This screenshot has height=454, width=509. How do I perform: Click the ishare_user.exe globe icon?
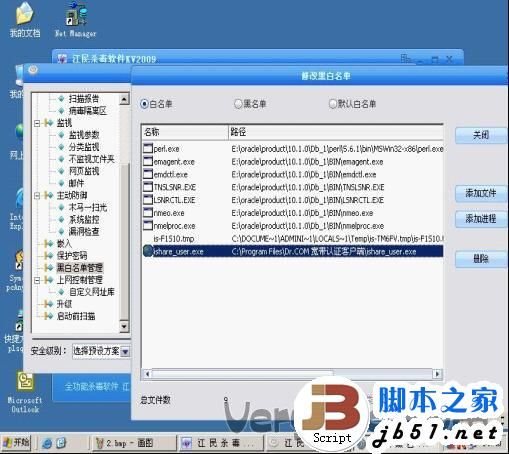pyautogui.click(x=148, y=251)
